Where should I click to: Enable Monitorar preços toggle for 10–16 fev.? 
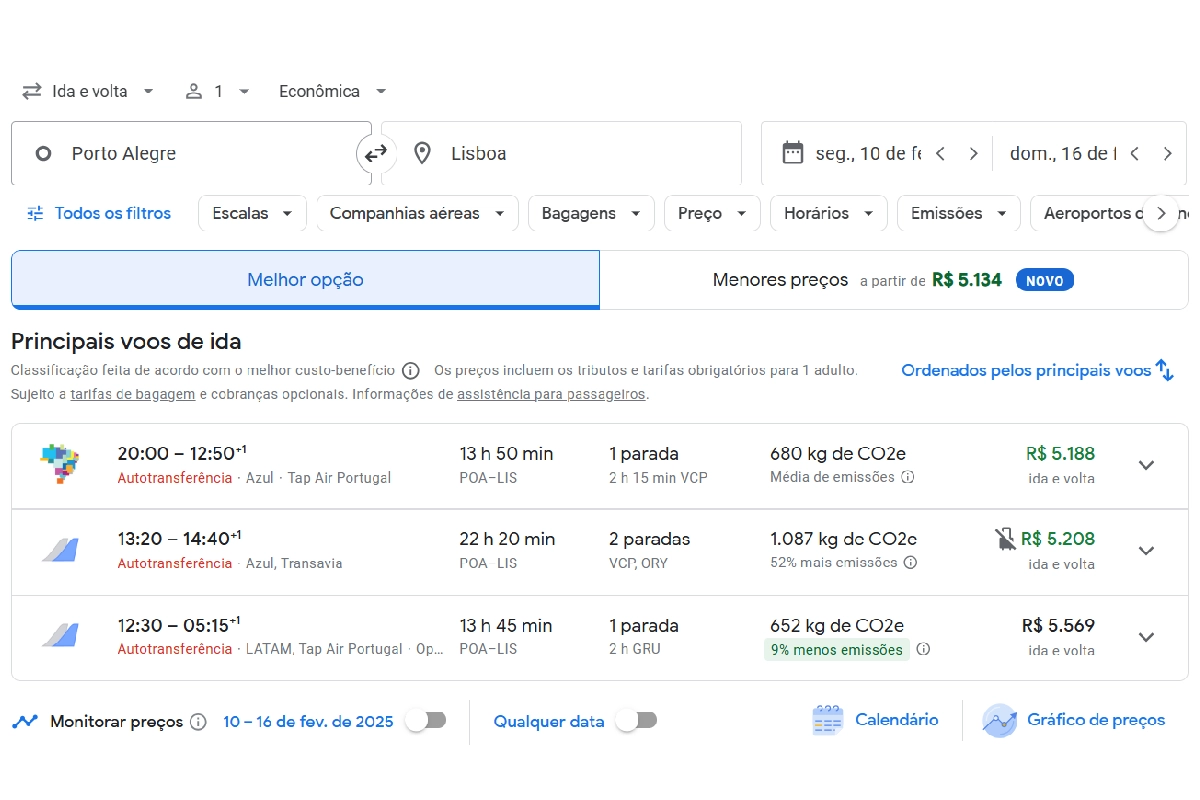coord(426,721)
